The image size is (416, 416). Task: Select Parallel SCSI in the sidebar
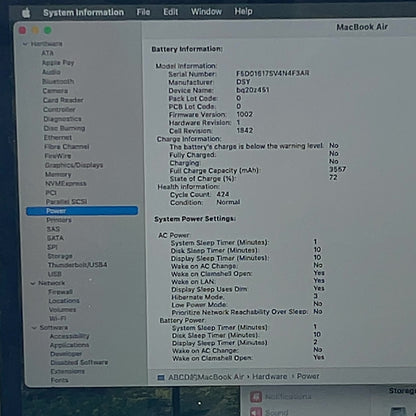(66, 202)
